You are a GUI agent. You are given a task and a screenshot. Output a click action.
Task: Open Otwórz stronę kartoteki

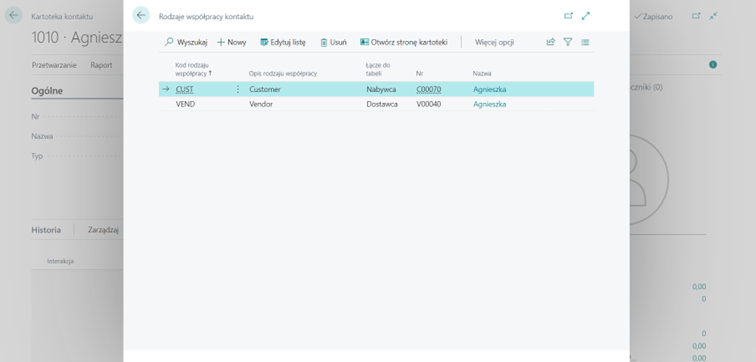(x=404, y=42)
